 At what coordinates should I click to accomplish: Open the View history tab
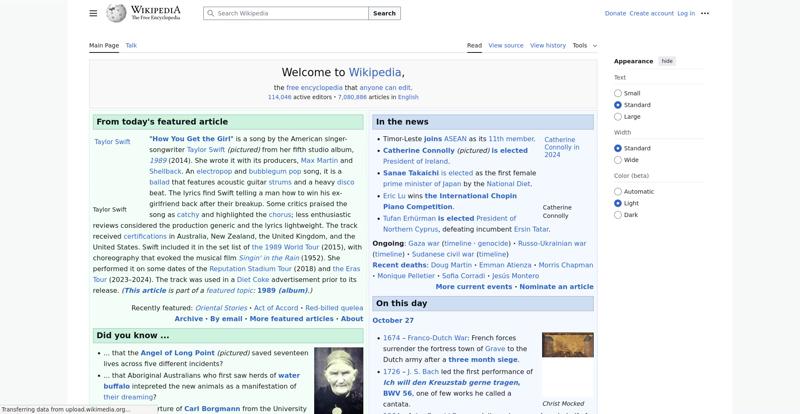pos(547,45)
